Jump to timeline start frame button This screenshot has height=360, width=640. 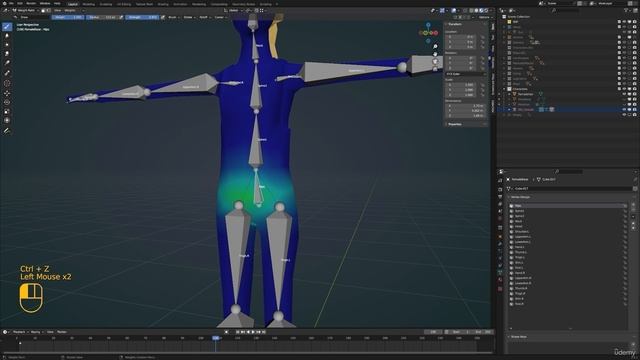point(238,332)
